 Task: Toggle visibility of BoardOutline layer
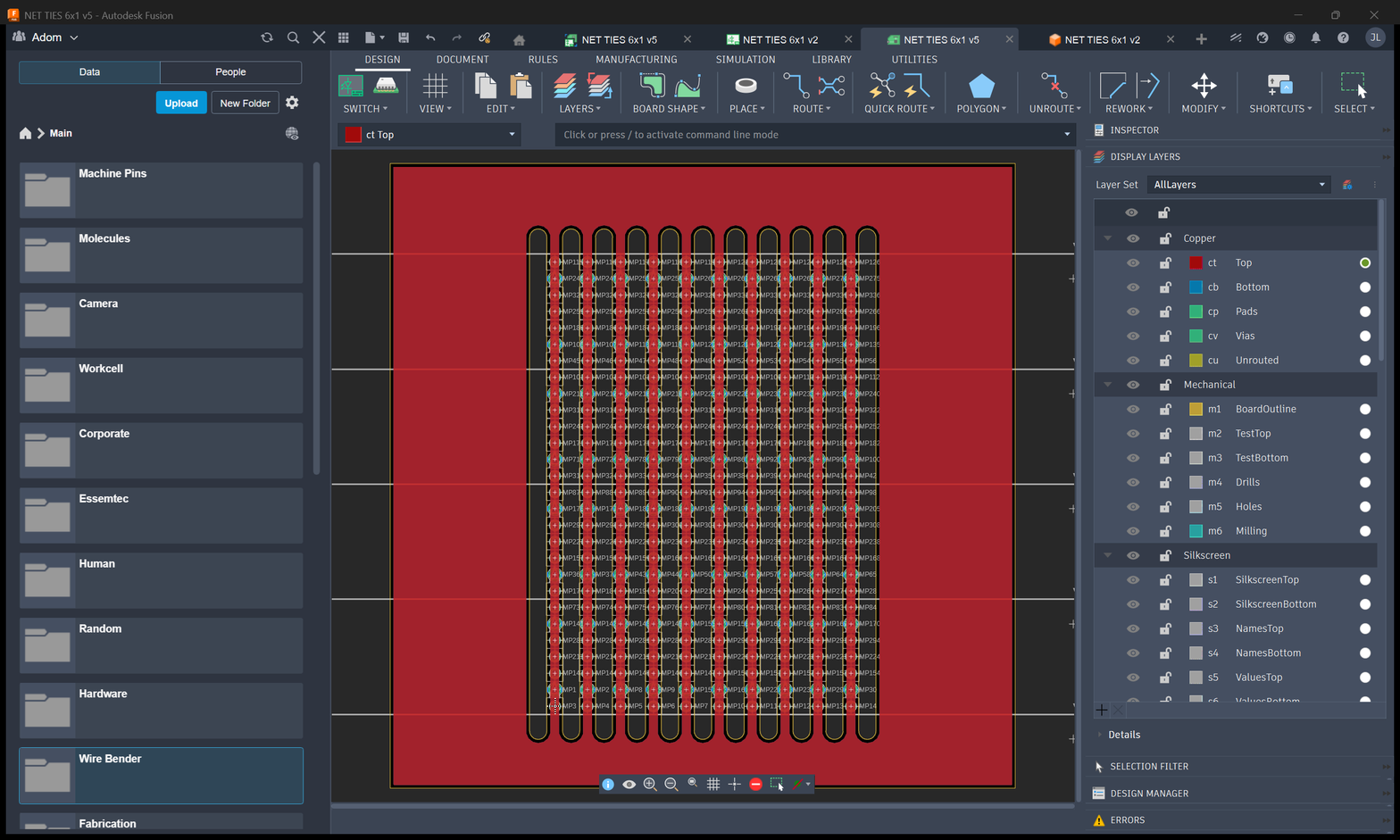click(1132, 409)
